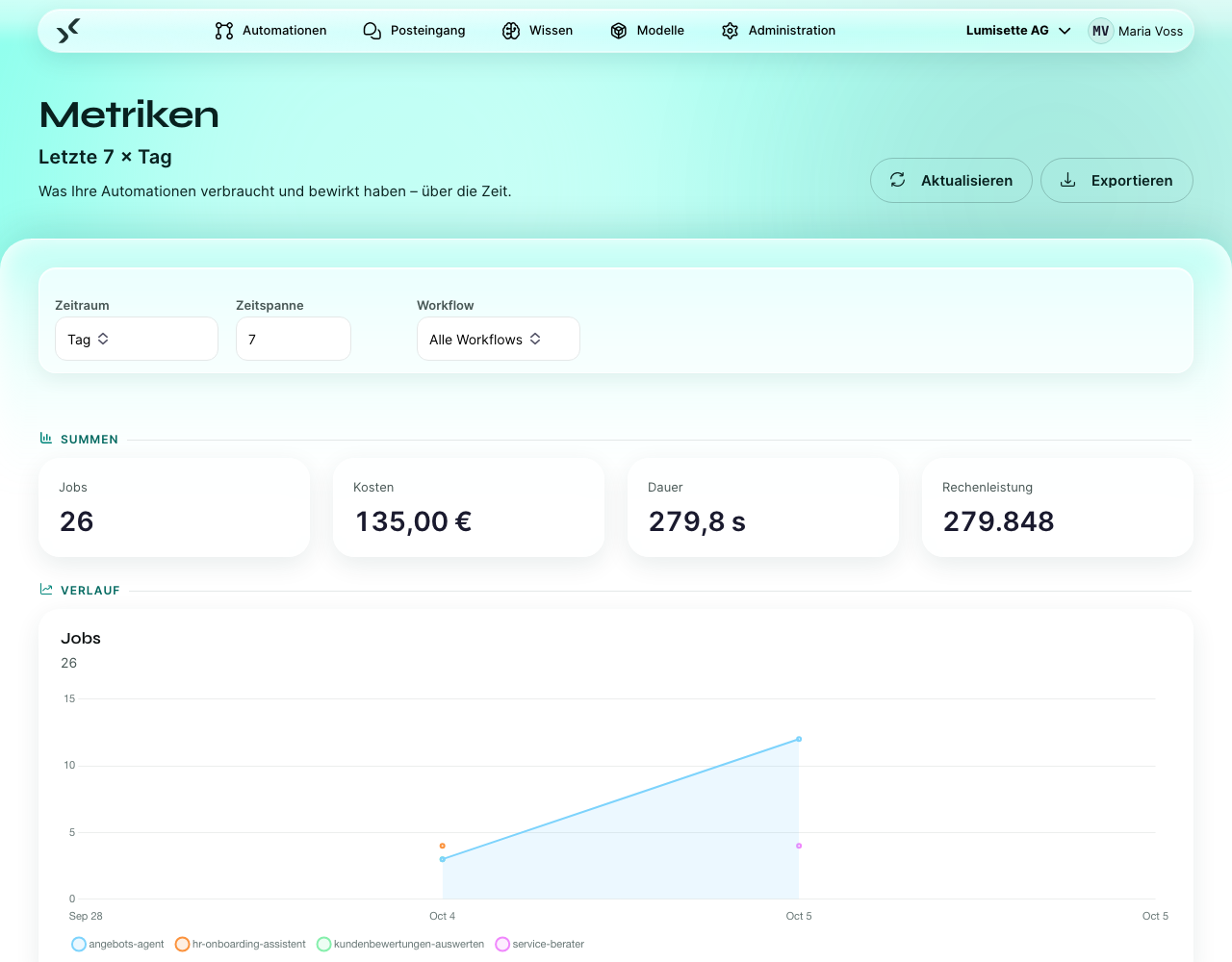Click the Administration gear icon
1232x962 pixels.
[x=731, y=31]
